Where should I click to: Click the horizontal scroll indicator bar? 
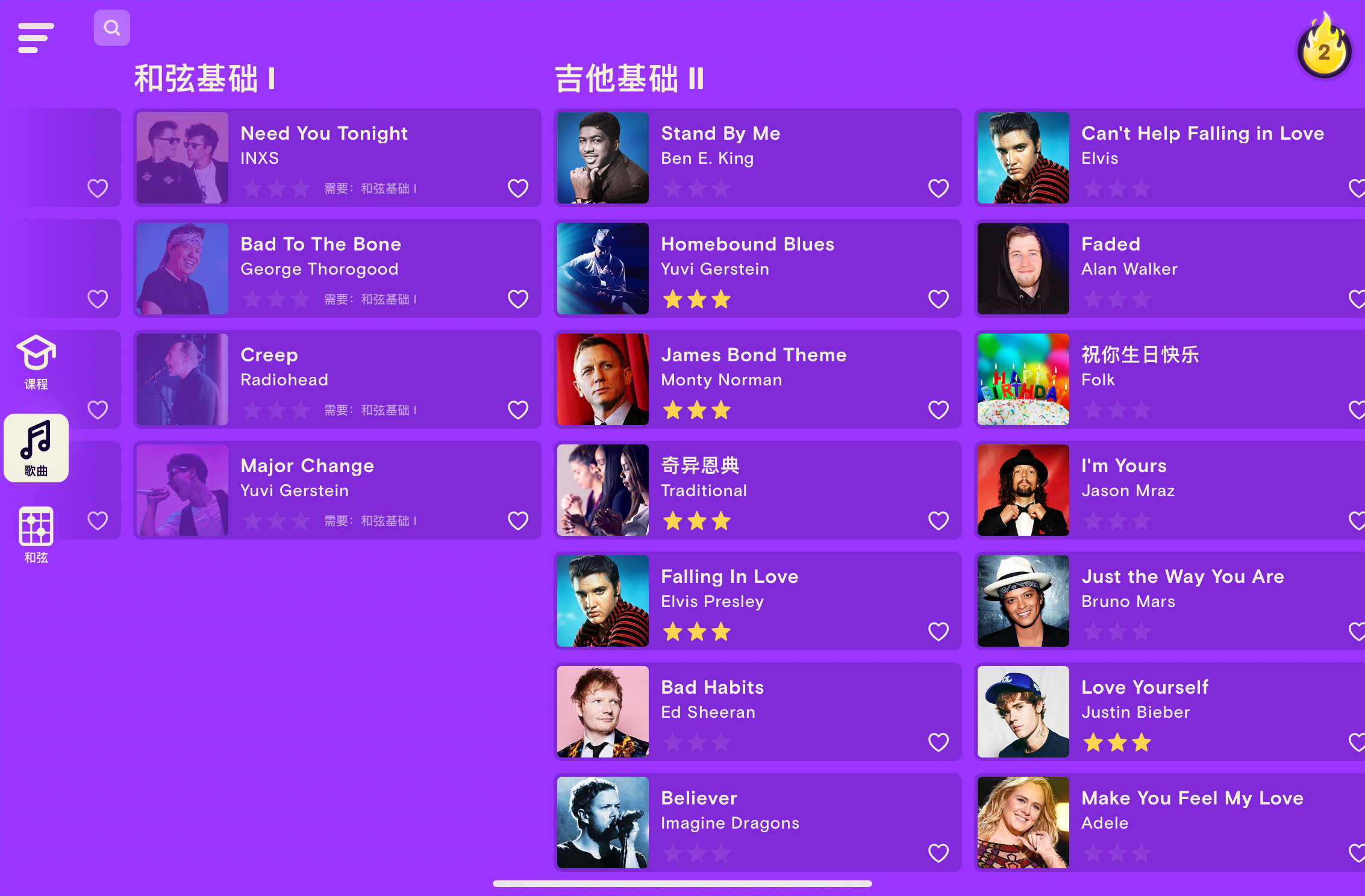click(682, 883)
